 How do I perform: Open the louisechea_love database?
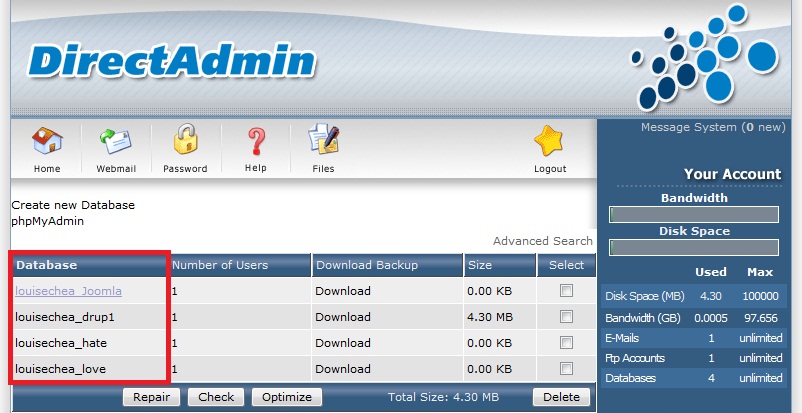(x=60, y=368)
